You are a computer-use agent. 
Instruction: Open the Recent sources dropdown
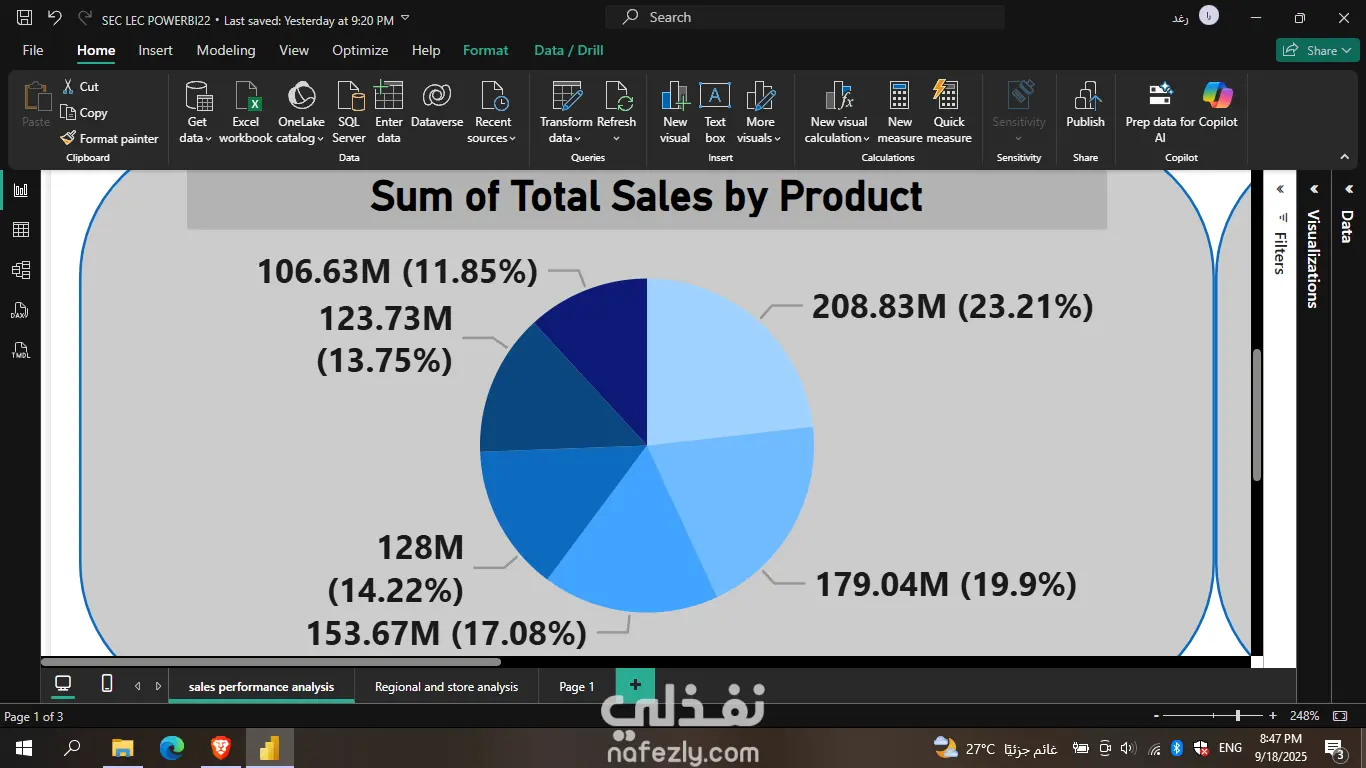[x=492, y=112]
